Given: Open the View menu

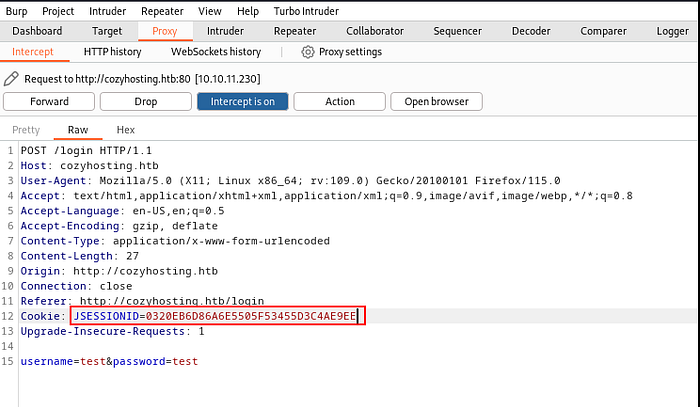Looking at the screenshot, I should 210,11.
